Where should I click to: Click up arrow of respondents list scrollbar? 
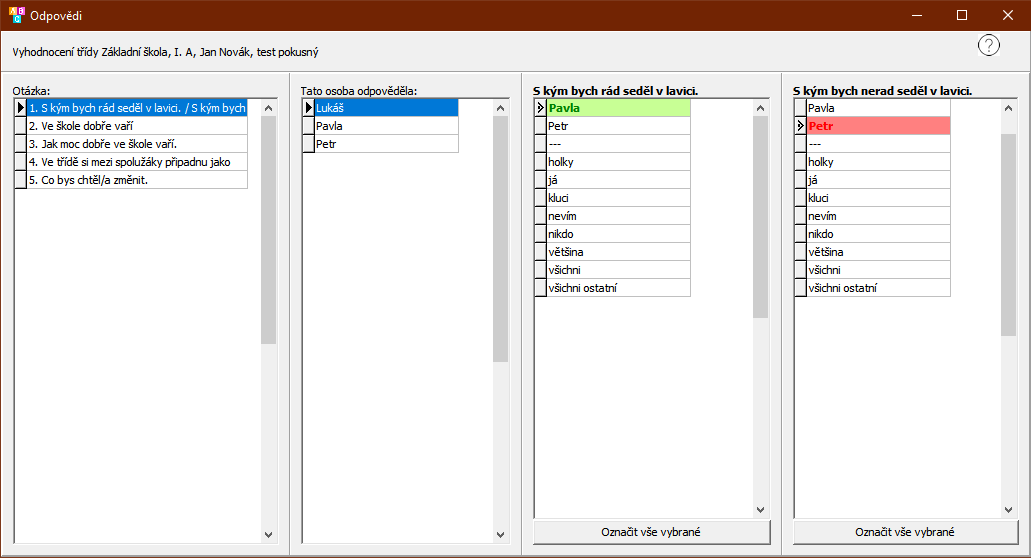pos(500,108)
